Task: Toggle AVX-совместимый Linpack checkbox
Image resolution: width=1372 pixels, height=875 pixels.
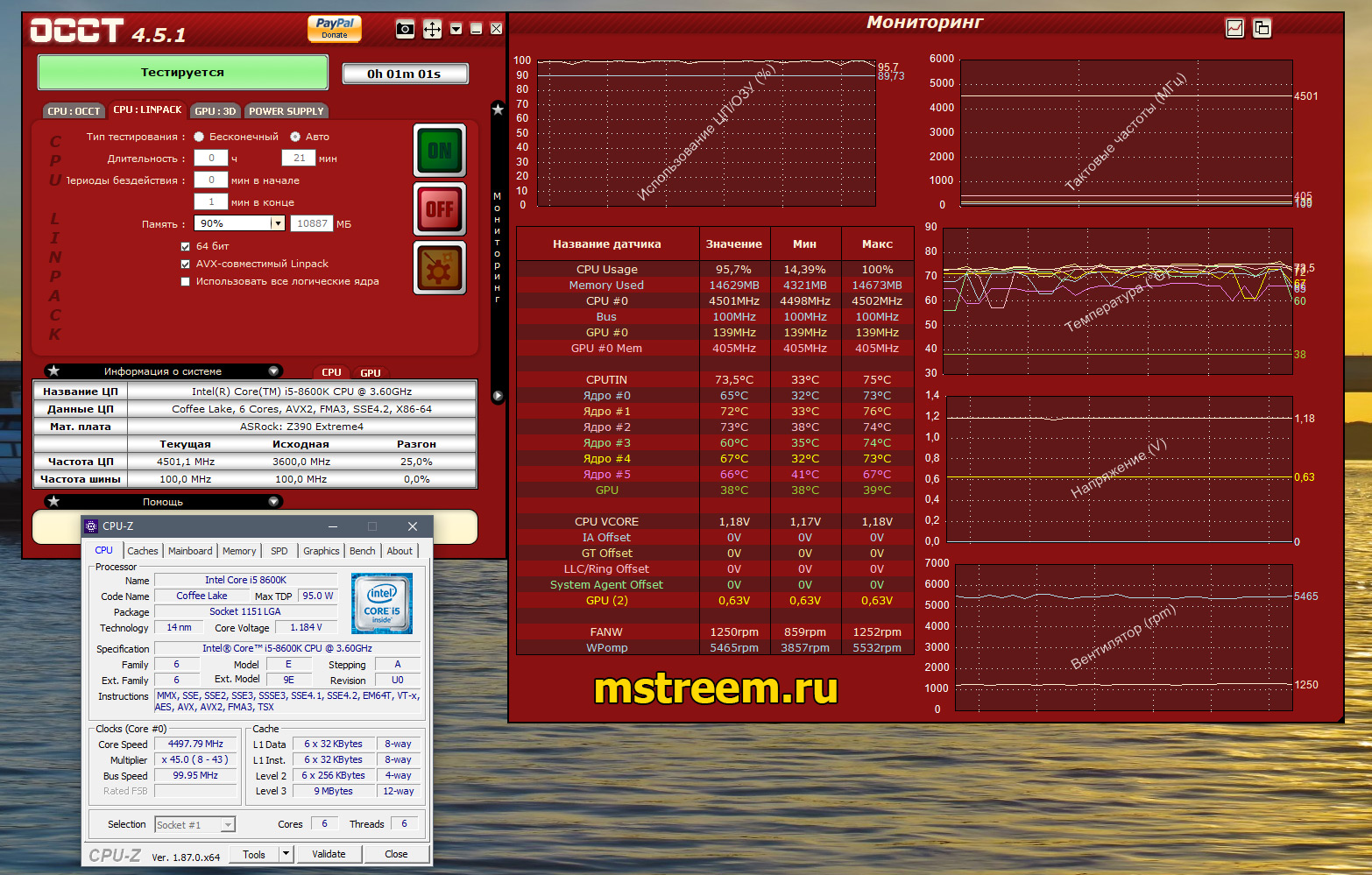Action: click(x=185, y=264)
